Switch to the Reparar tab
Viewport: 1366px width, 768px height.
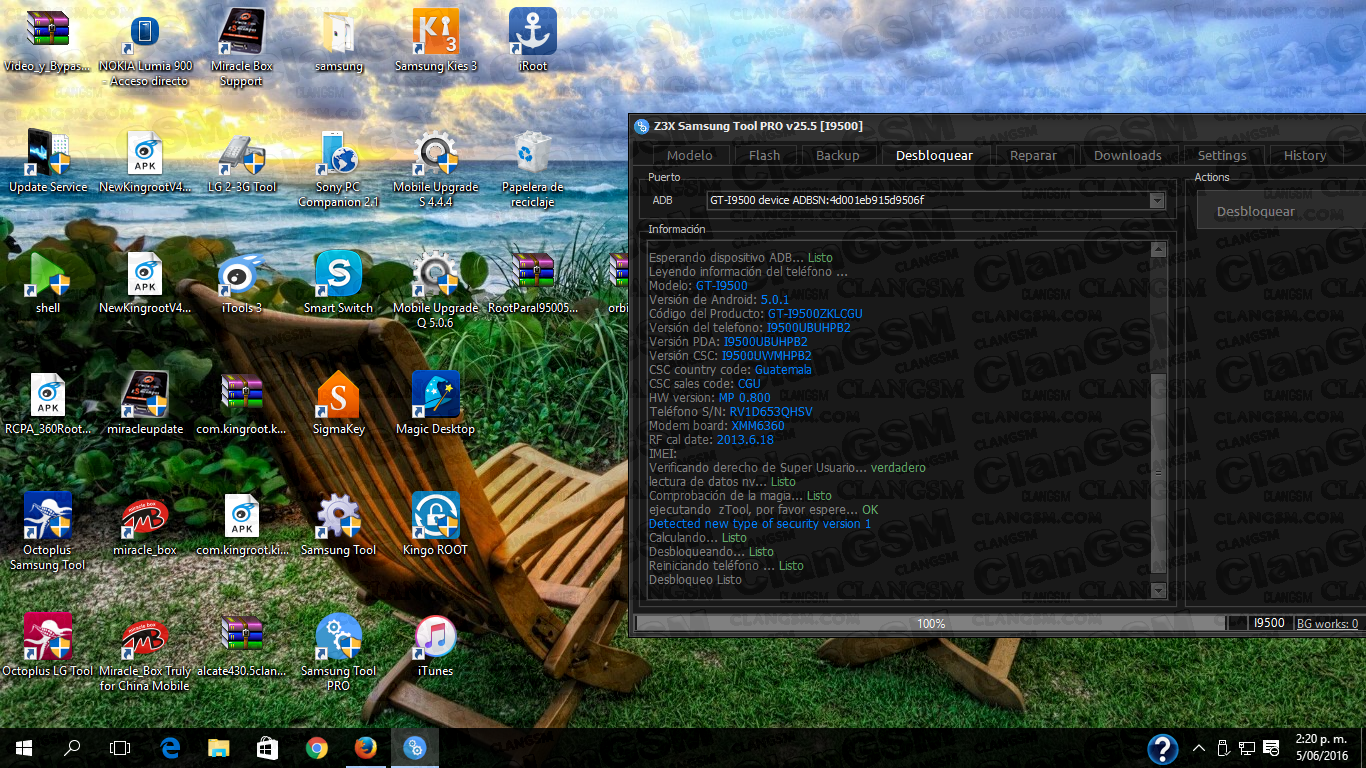click(1033, 155)
